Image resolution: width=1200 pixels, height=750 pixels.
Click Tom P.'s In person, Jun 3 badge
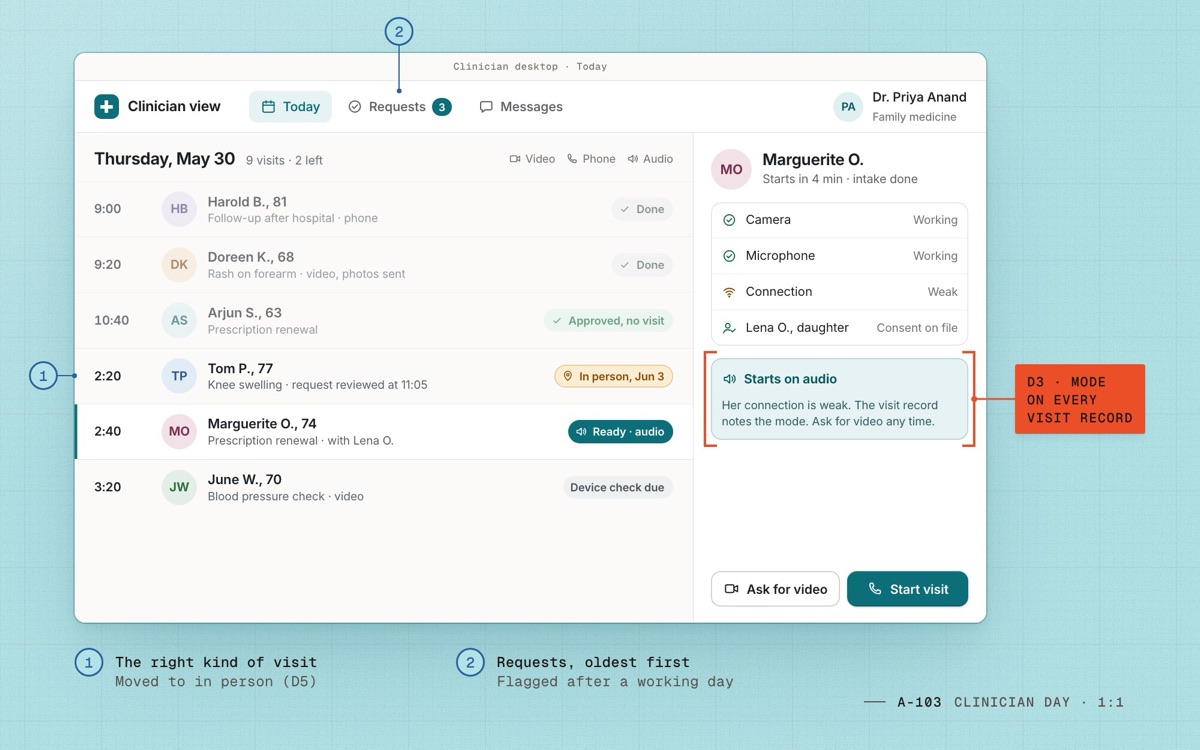614,376
